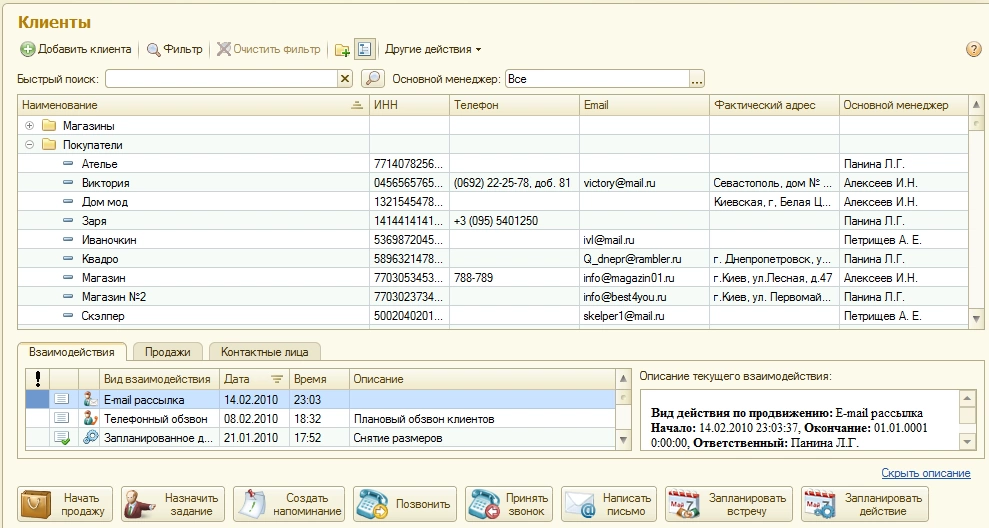Open Основной менеджер selection ellipsis button
The image size is (989, 528).
coord(697,78)
